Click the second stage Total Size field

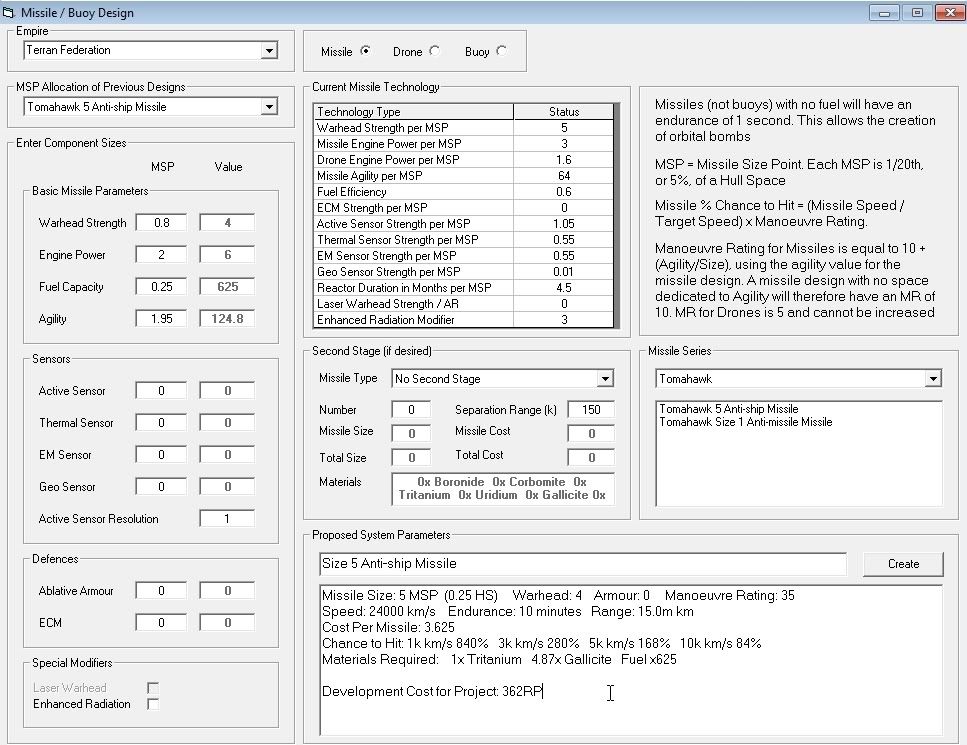[411, 458]
